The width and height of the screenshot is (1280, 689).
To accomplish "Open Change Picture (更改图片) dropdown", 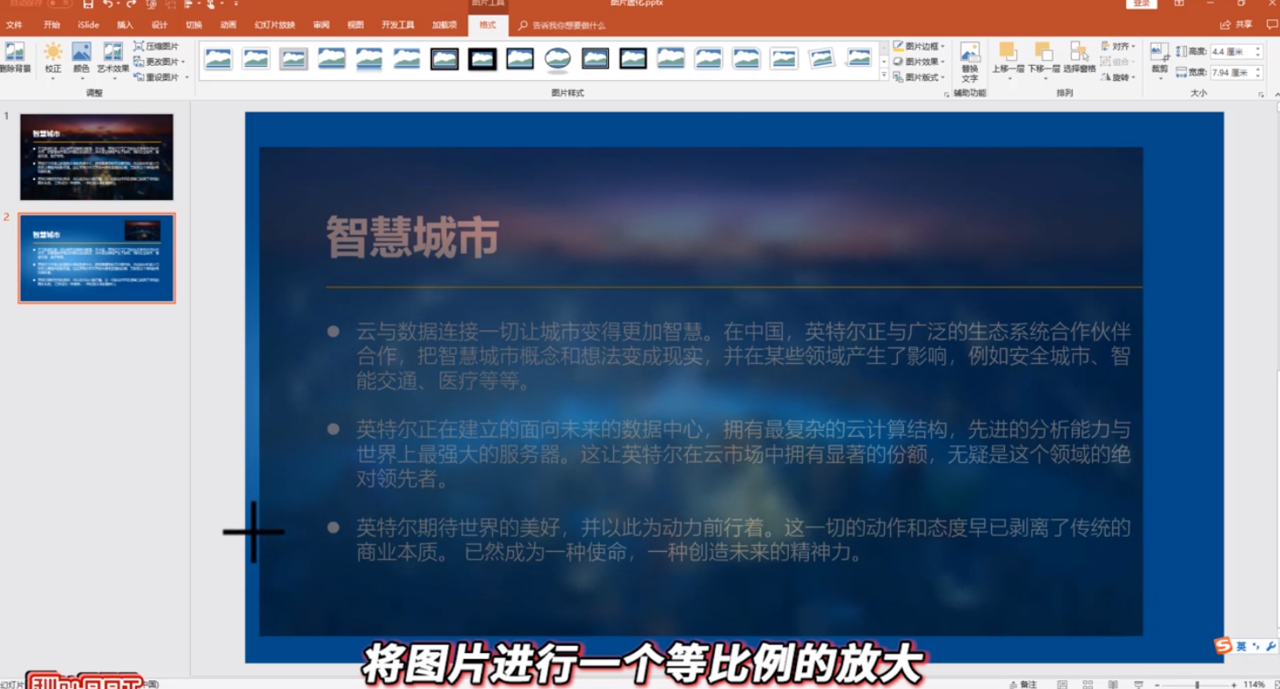I will pyautogui.click(x=160, y=61).
